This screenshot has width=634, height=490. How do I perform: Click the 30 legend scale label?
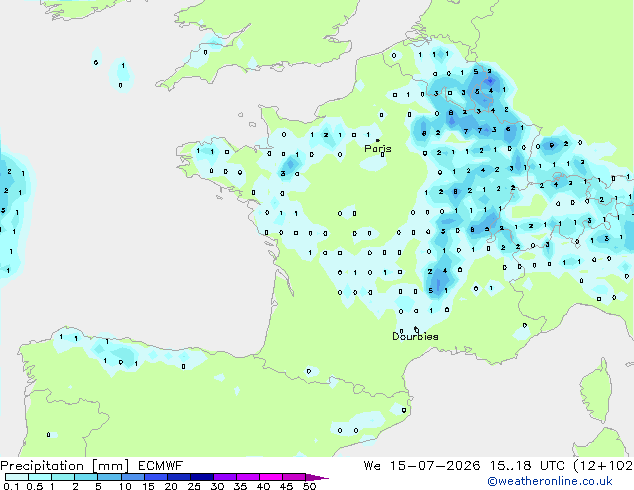coord(218,486)
